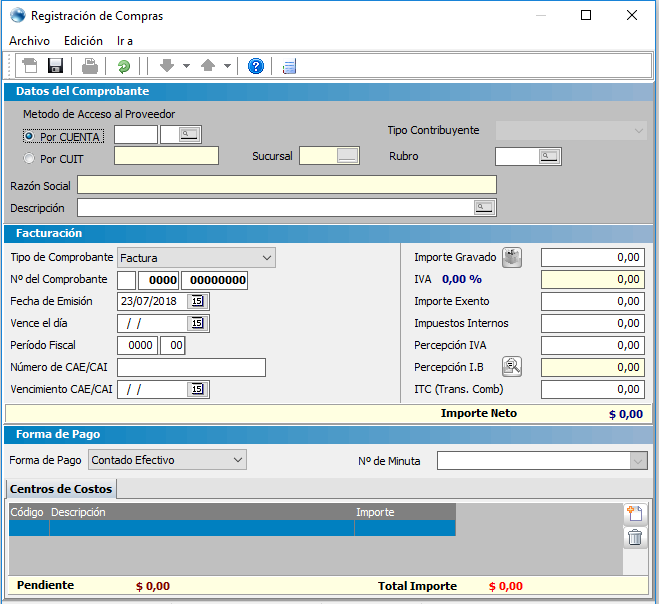
Task: Click the Razón Social input field
Action: 286,185
